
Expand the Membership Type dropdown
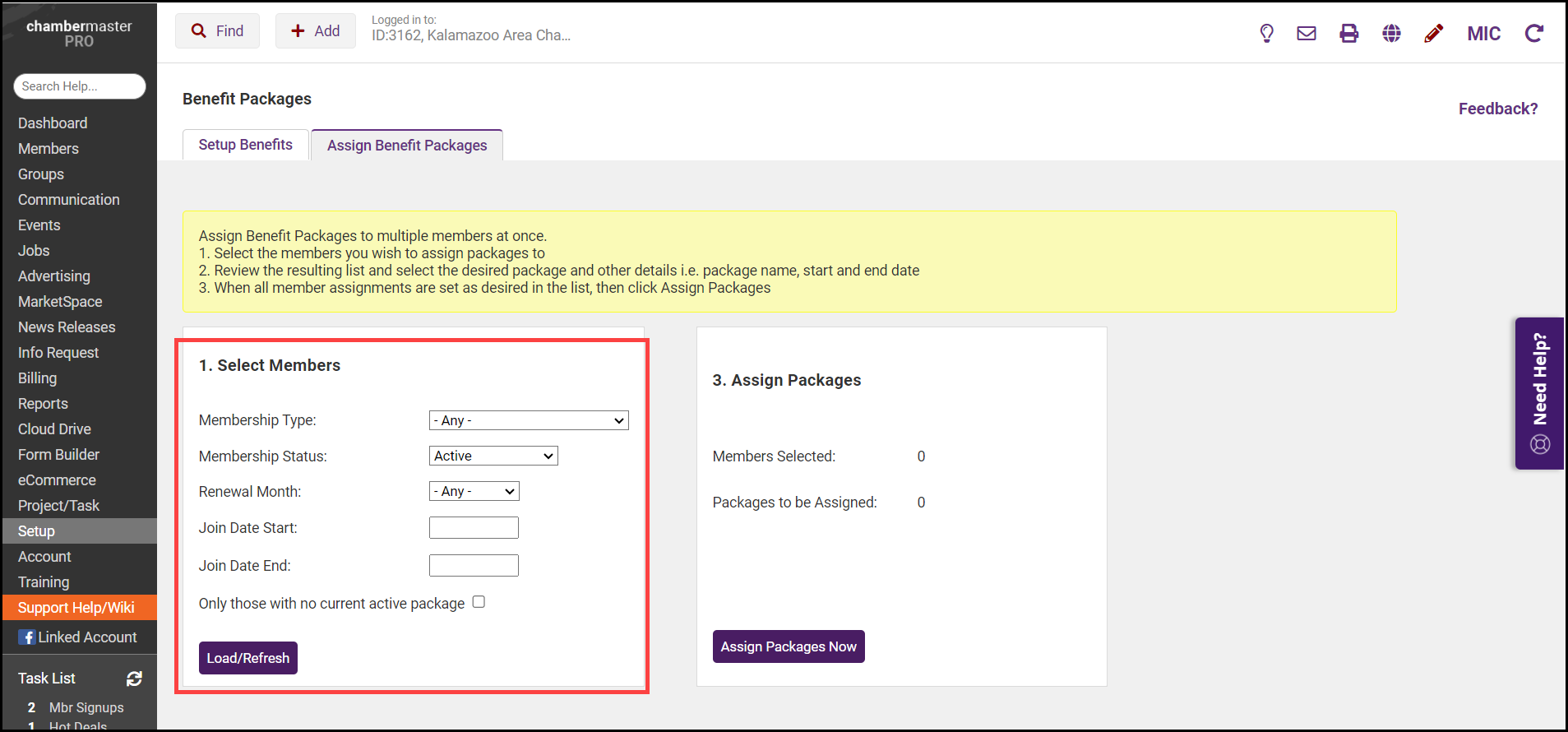(x=529, y=420)
